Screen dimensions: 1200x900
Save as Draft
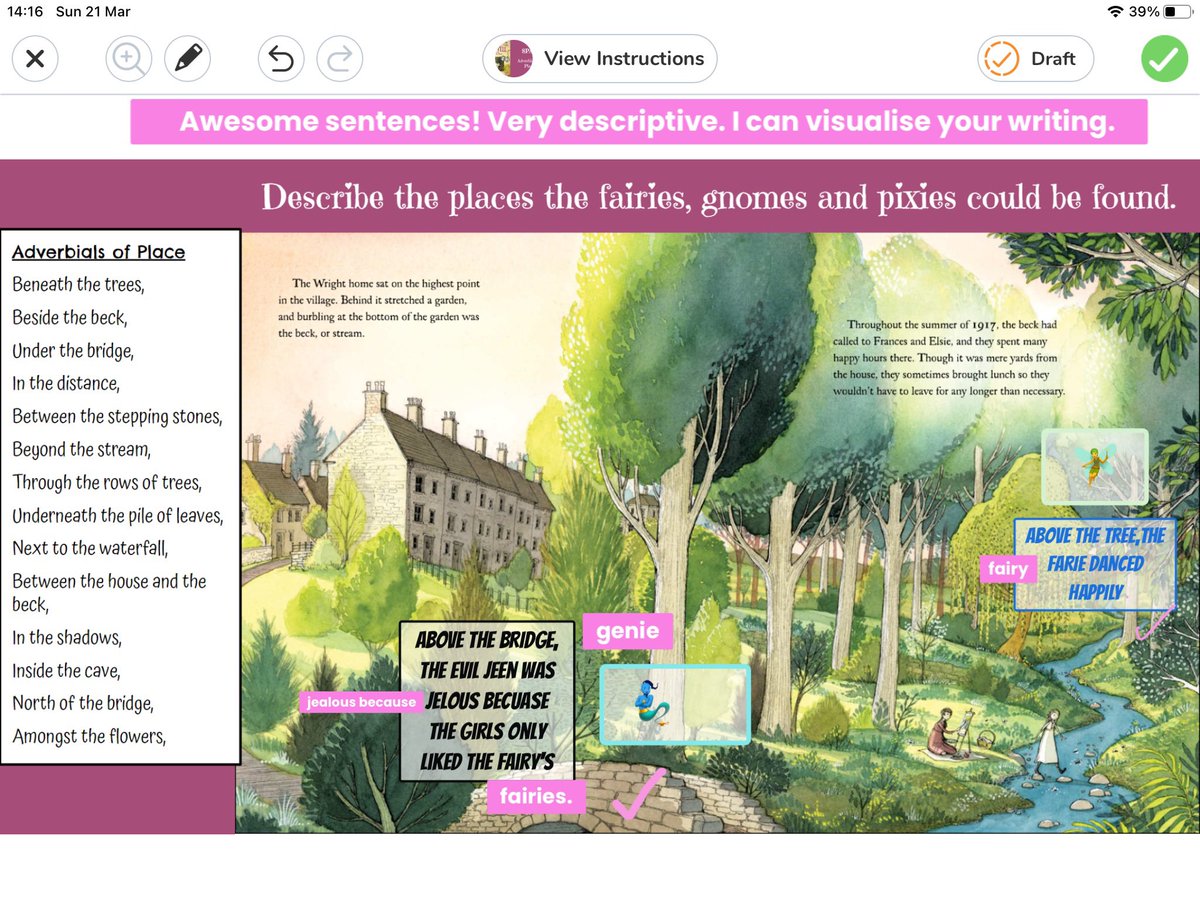(x=1035, y=59)
